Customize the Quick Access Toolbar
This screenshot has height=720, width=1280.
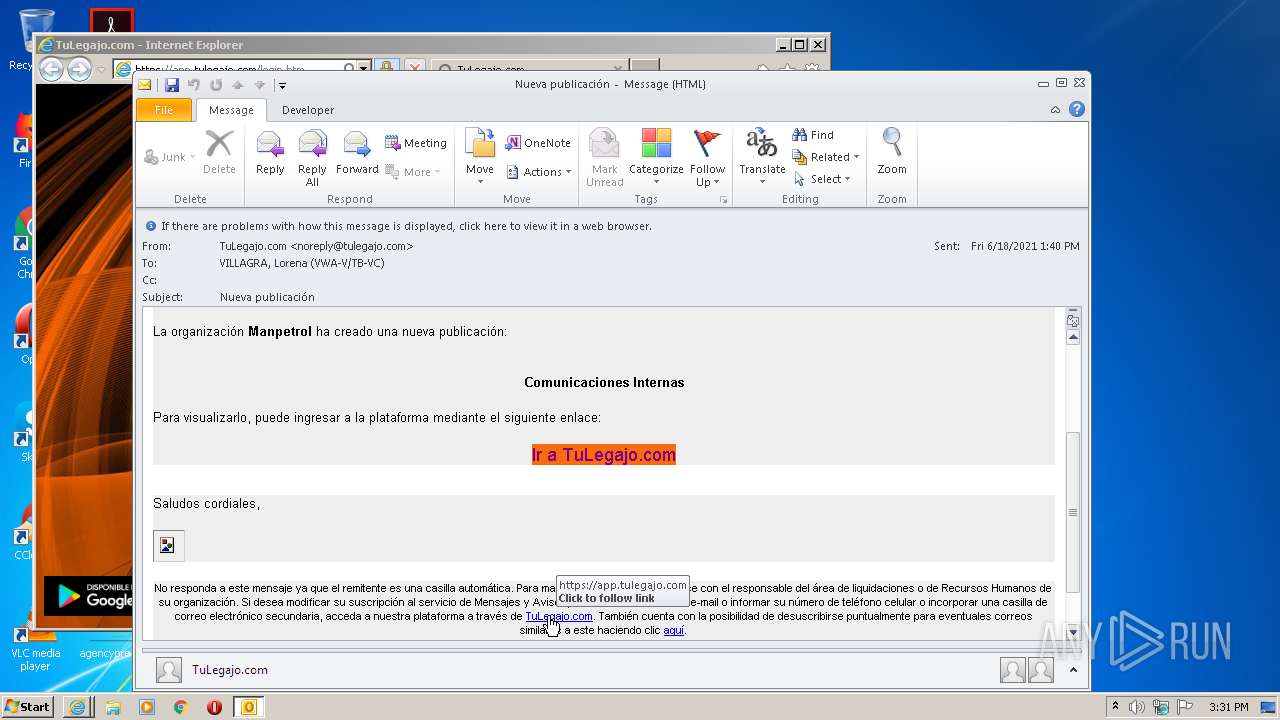point(283,85)
